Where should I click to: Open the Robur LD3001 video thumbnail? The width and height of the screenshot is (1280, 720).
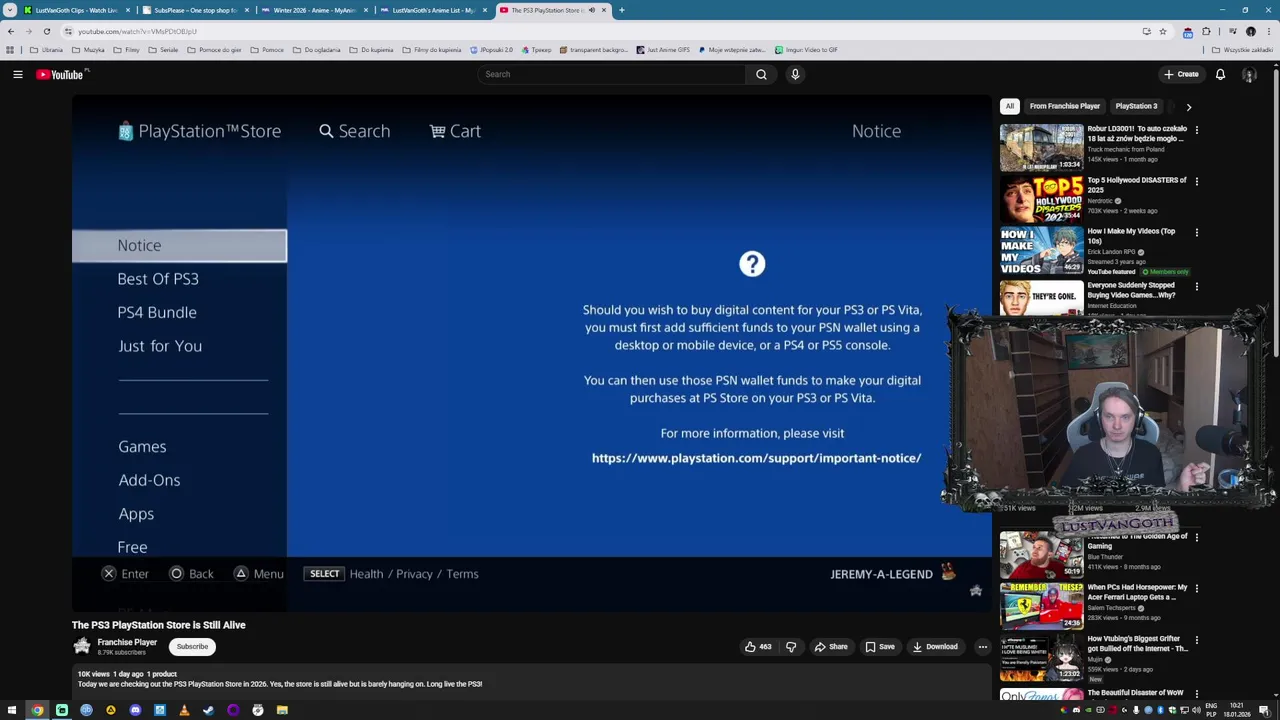(1041, 148)
